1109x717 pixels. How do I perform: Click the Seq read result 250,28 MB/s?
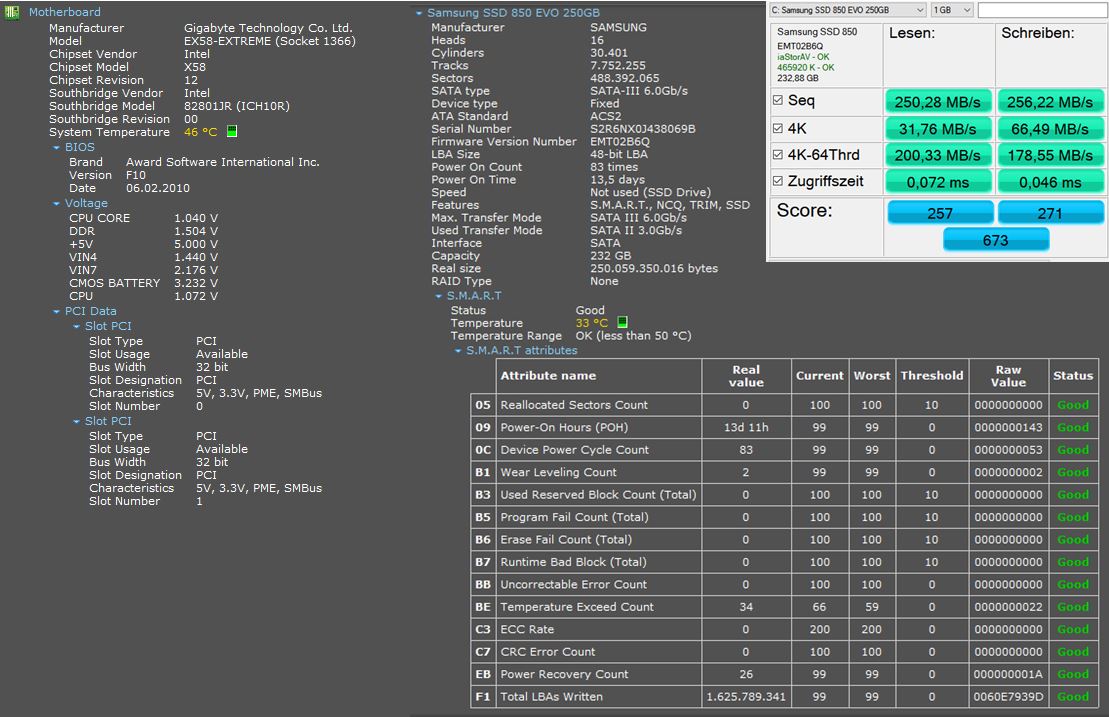(x=937, y=102)
